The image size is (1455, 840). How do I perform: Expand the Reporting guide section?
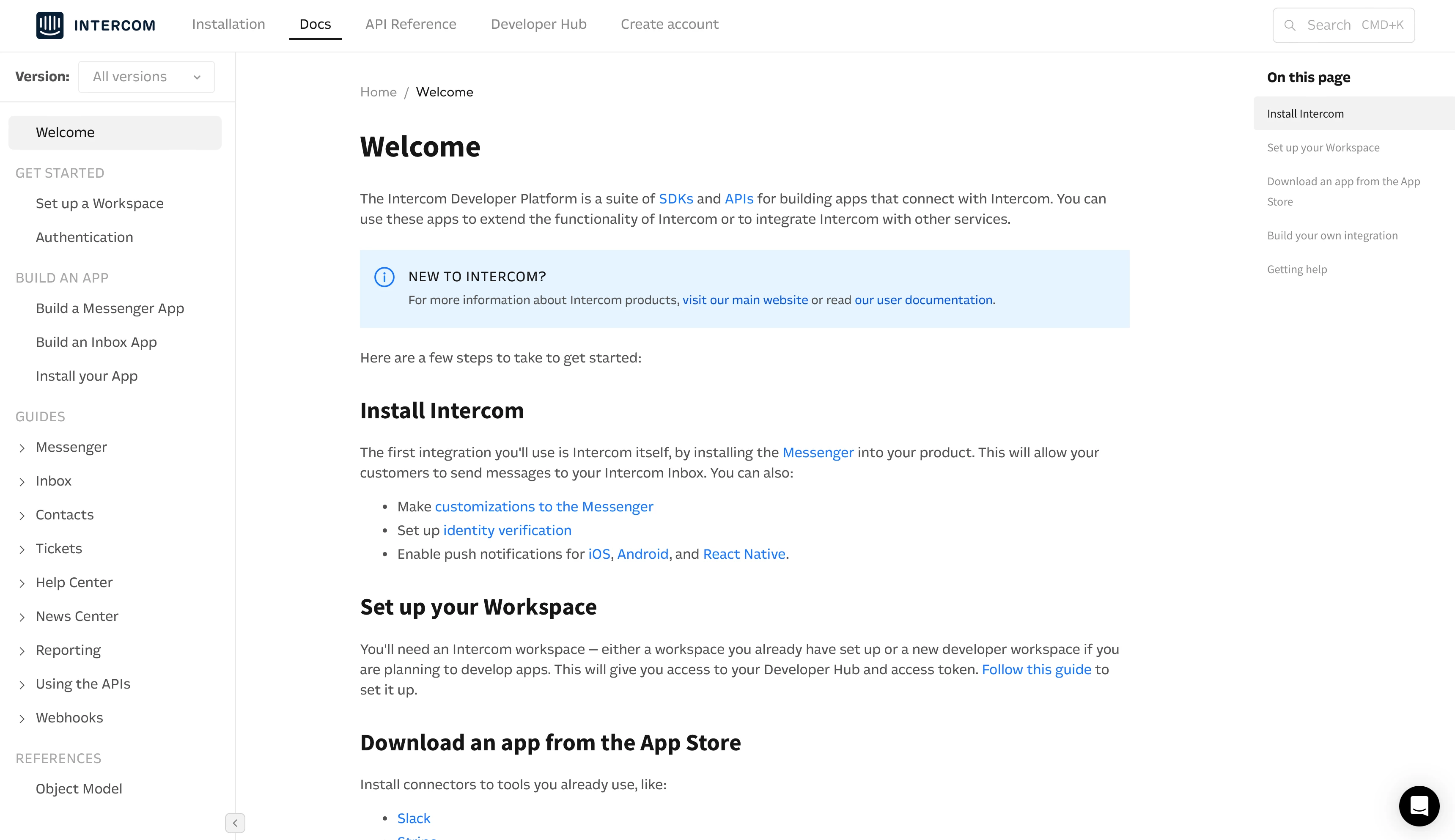click(22, 651)
